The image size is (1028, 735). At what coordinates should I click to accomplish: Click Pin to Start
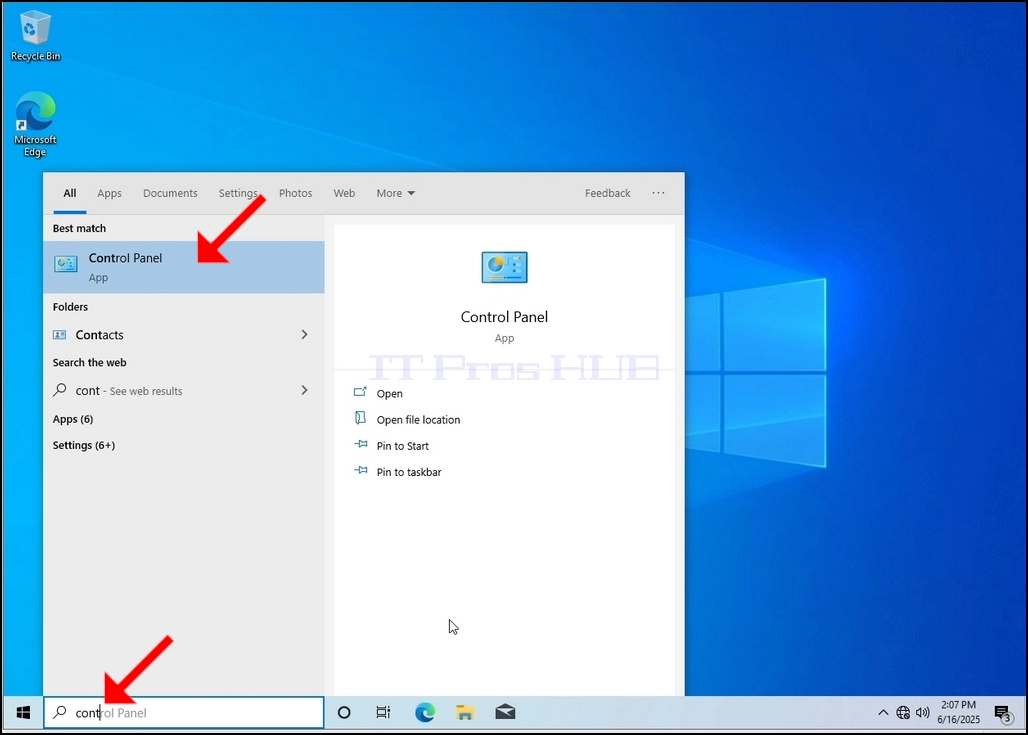403,446
